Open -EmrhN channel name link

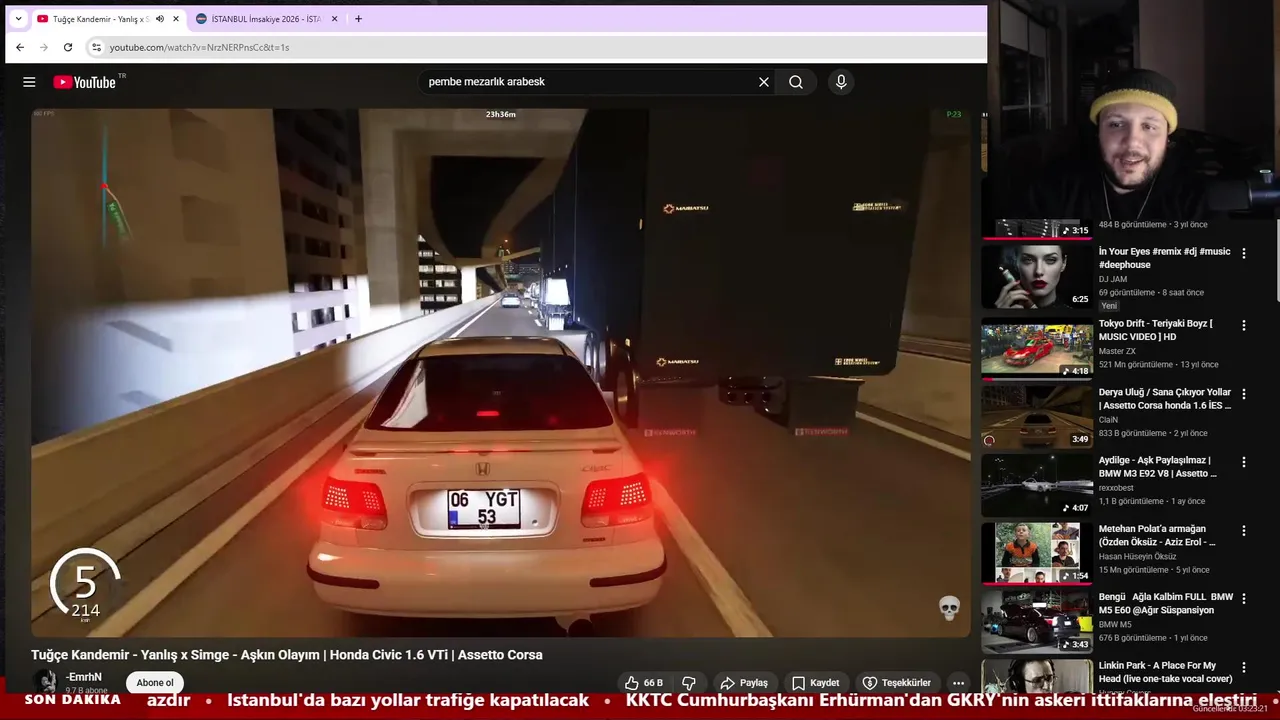click(84, 677)
